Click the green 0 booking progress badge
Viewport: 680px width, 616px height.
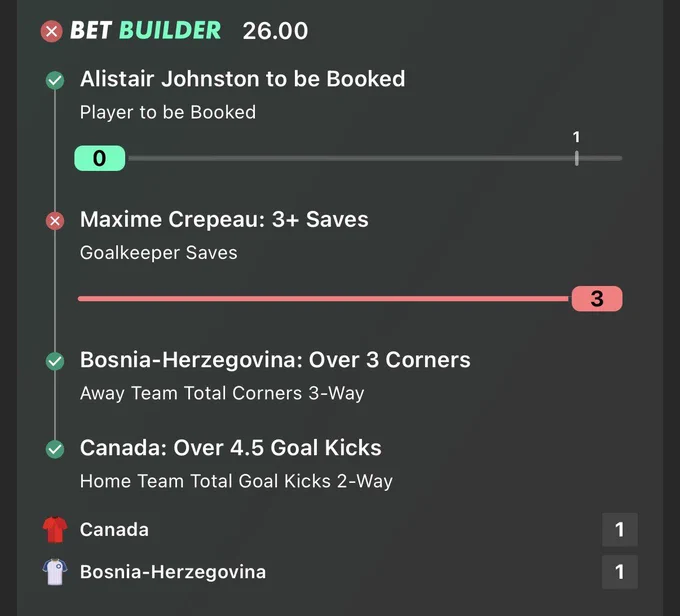100,158
